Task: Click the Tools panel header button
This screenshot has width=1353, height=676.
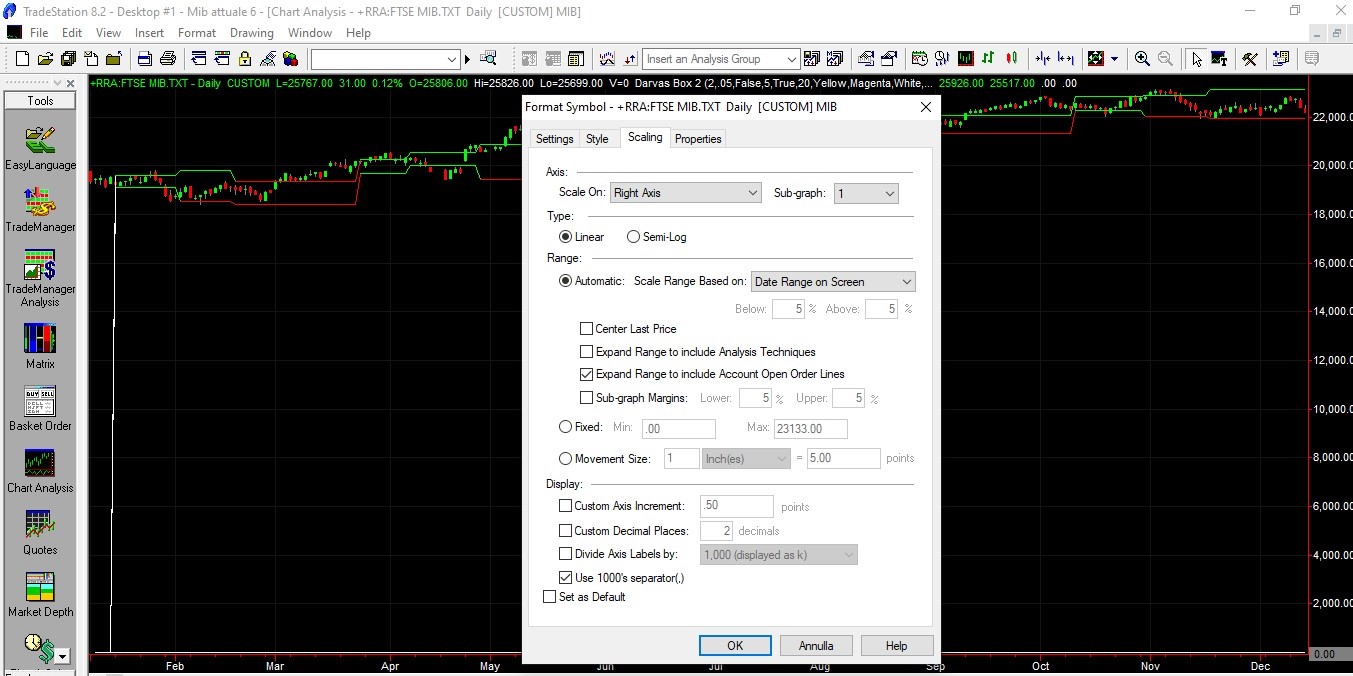Action: pos(40,101)
